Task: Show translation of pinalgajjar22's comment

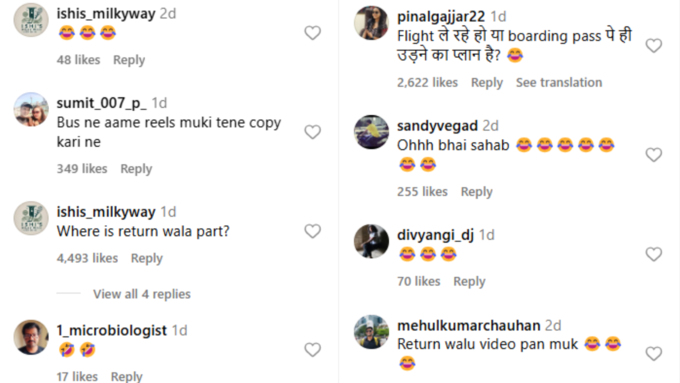Action: [x=559, y=82]
